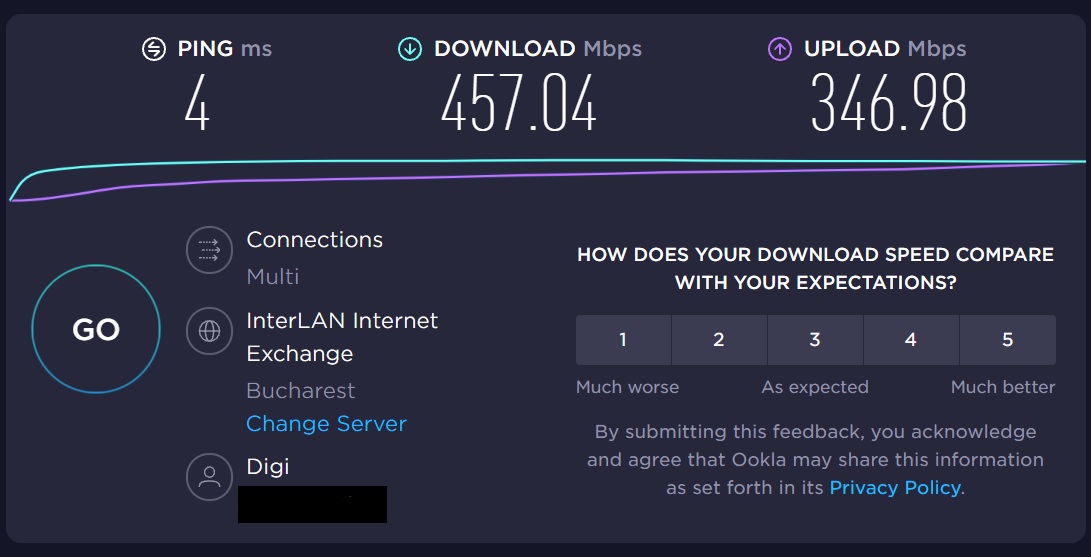The width and height of the screenshot is (1091, 557).
Task: Start a new test with GO
Action: click(x=96, y=329)
